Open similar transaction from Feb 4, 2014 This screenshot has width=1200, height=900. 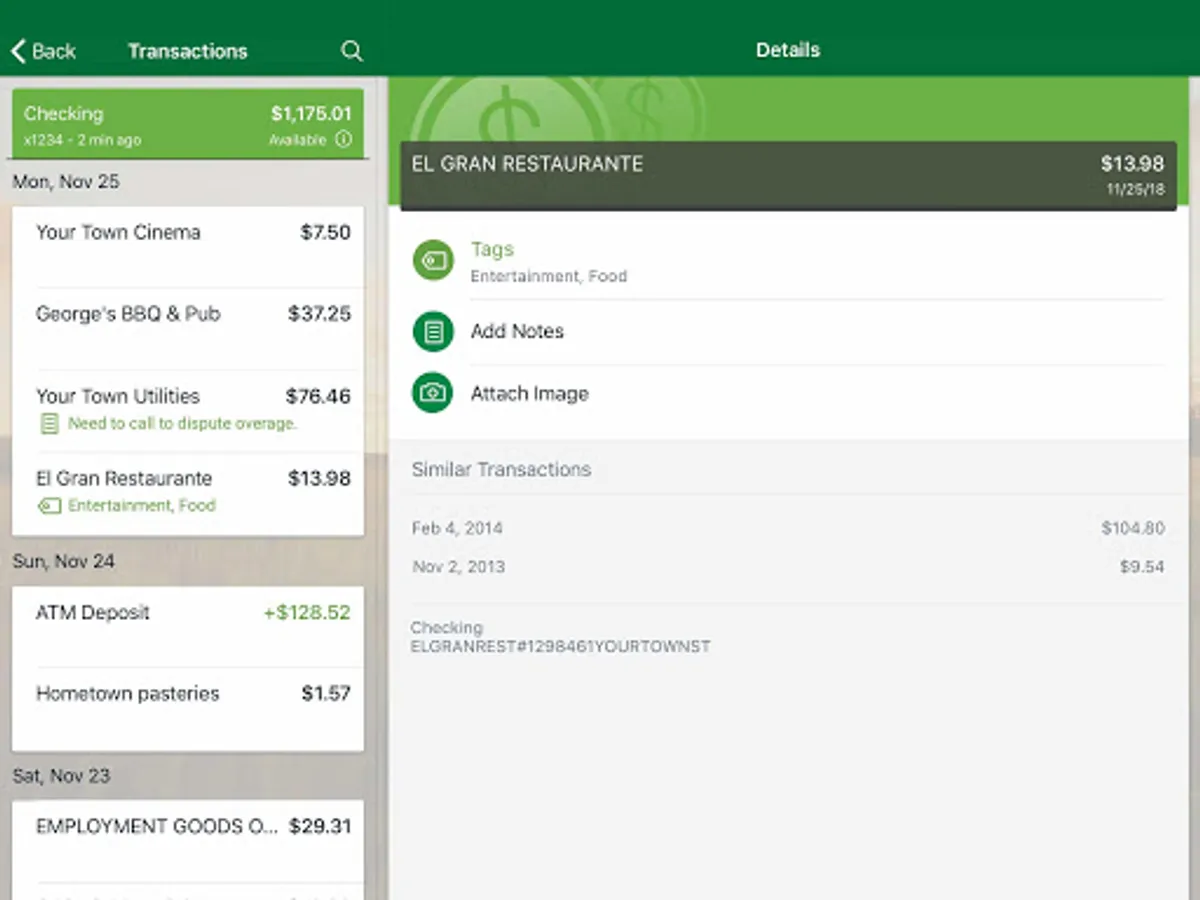788,528
